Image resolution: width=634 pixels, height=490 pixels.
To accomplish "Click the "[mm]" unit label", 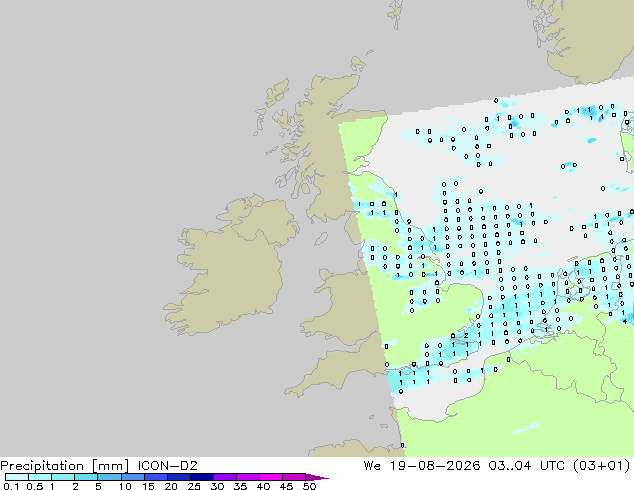I will [x=110, y=466].
